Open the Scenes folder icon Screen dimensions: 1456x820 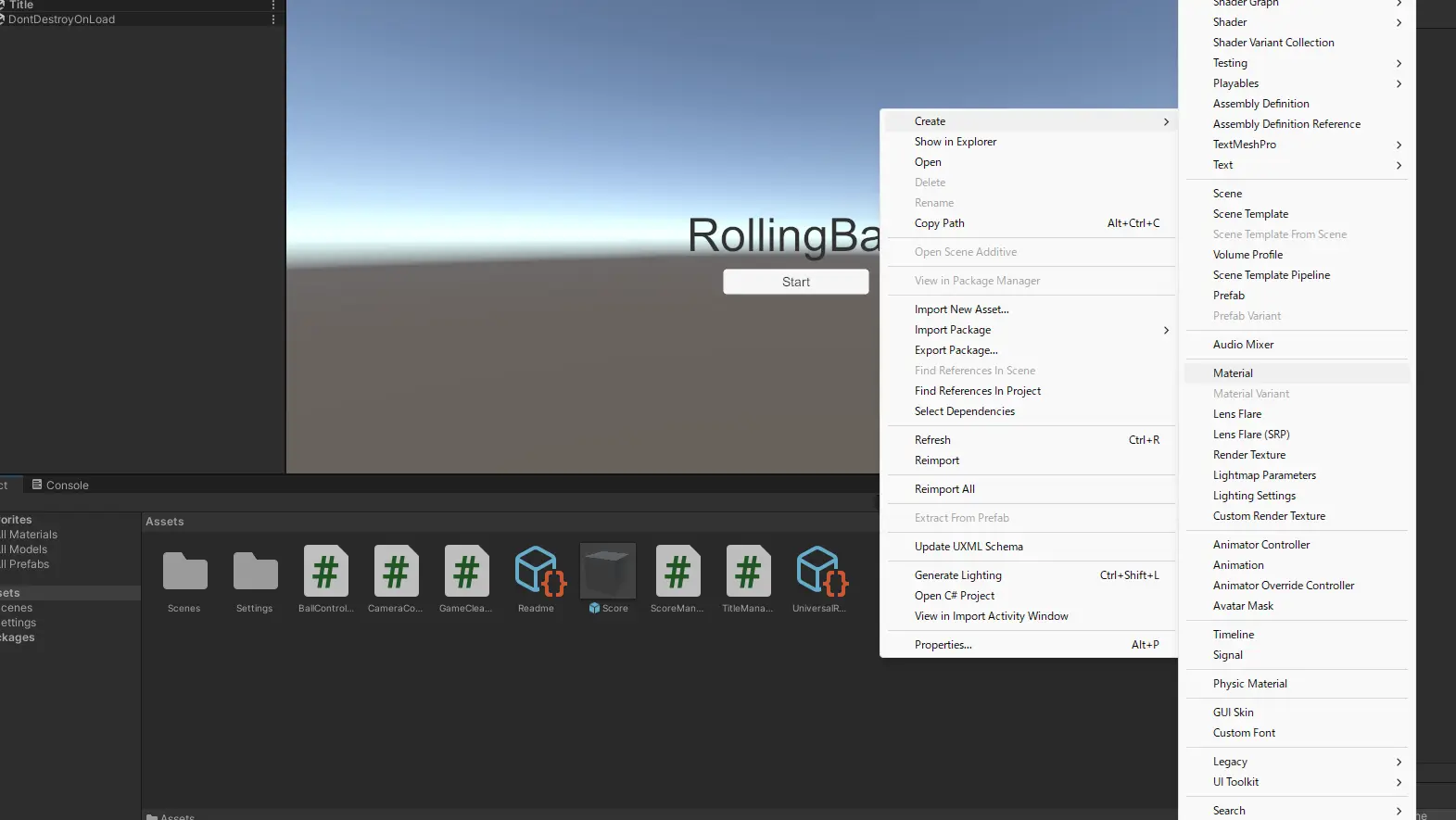(184, 572)
